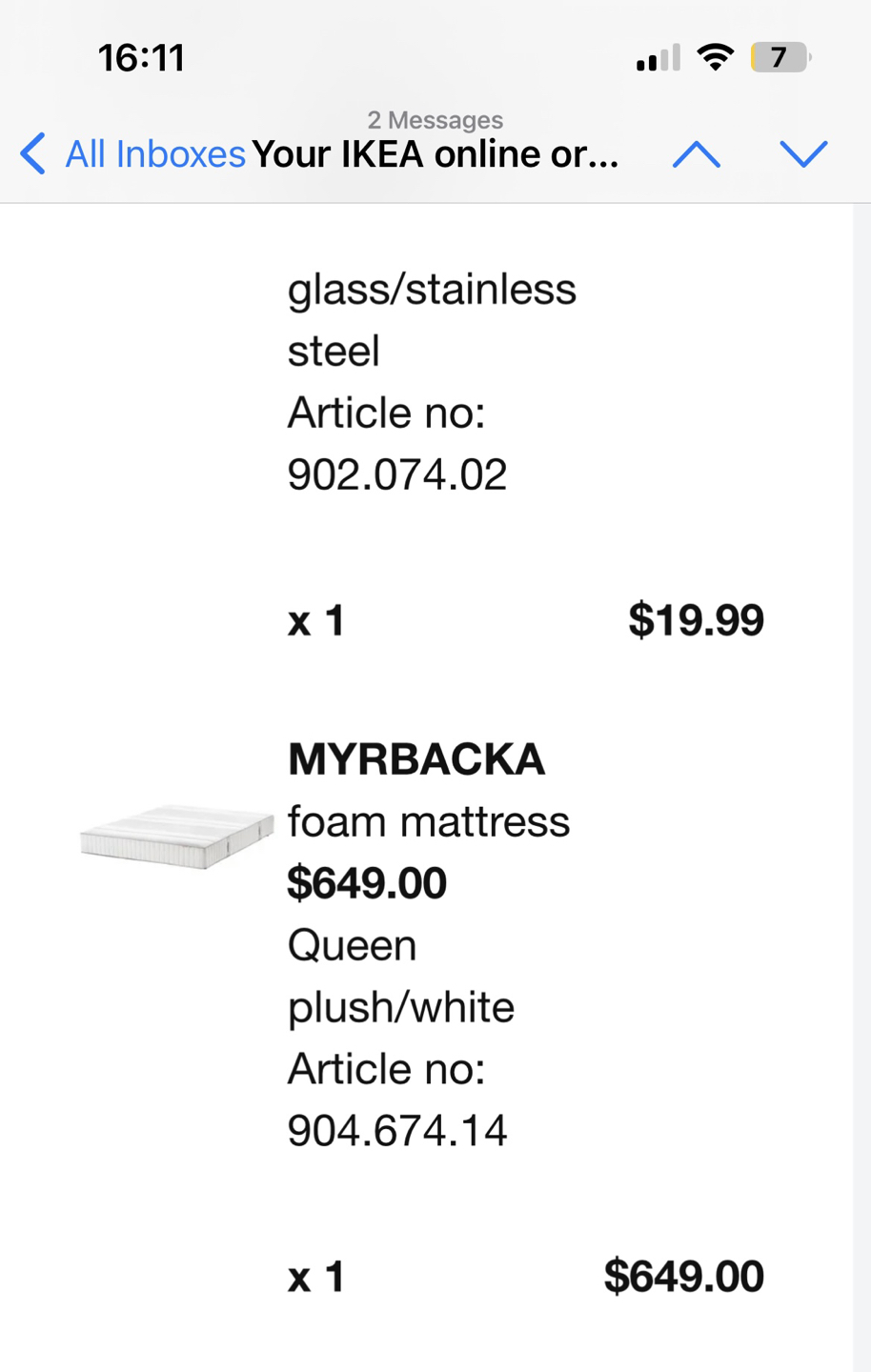Tap the Wi-Fi icon in the status bar
871x1372 pixels.
[x=716, y=57]
